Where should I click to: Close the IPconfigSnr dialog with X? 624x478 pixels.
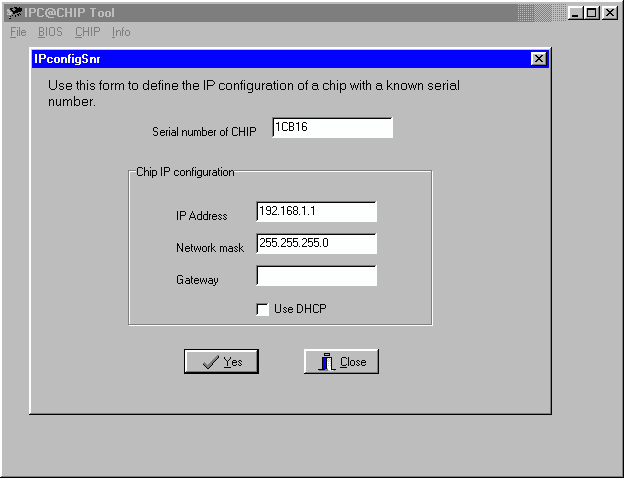538,59
